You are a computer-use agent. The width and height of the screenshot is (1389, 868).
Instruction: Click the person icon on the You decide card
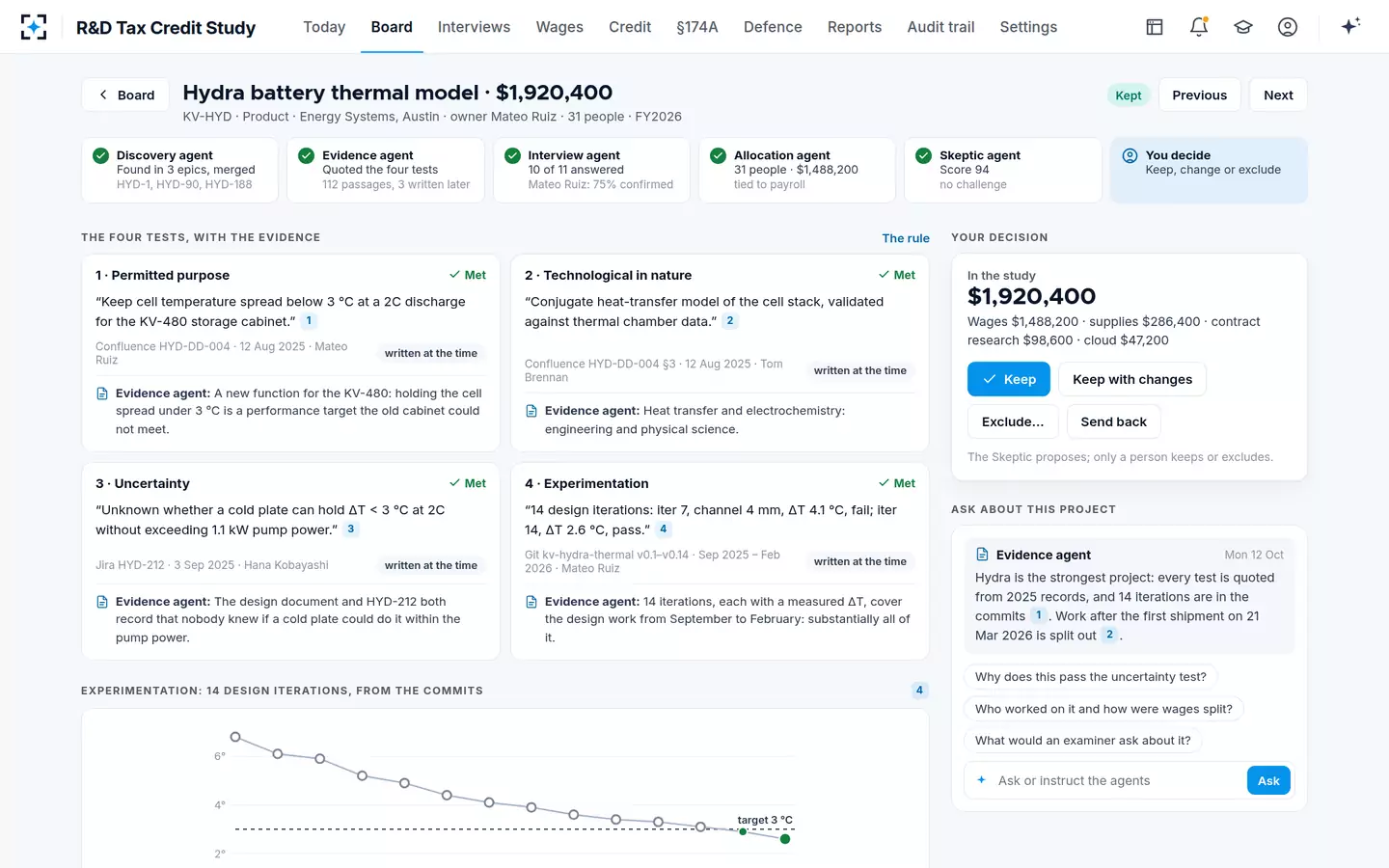(1130, 155)
